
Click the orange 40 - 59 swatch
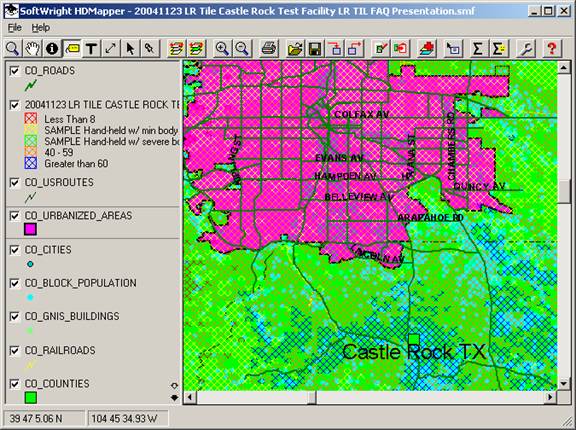pyautogui.click(x=31, y=152)
